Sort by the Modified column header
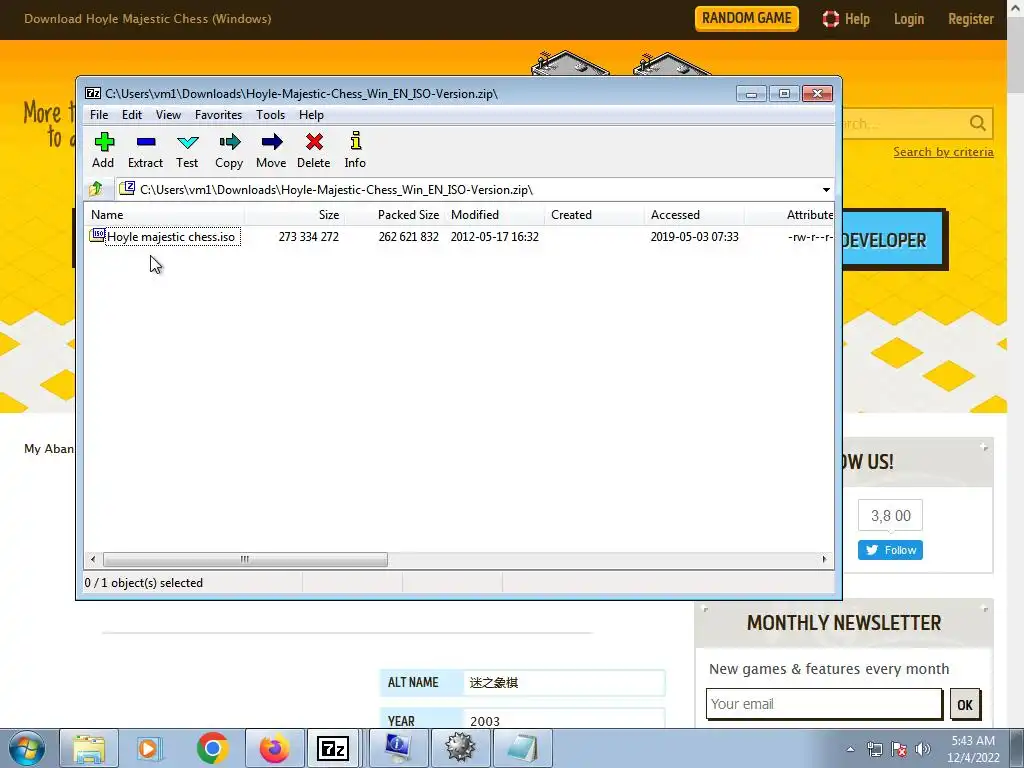 [494, 215]
